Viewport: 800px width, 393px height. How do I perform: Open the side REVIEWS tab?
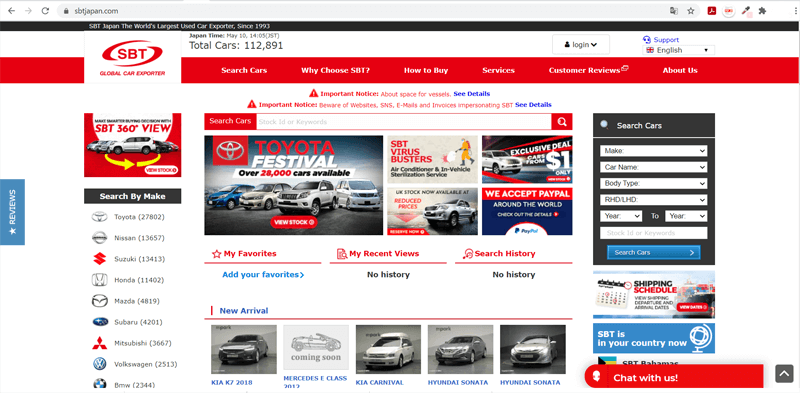12,212
